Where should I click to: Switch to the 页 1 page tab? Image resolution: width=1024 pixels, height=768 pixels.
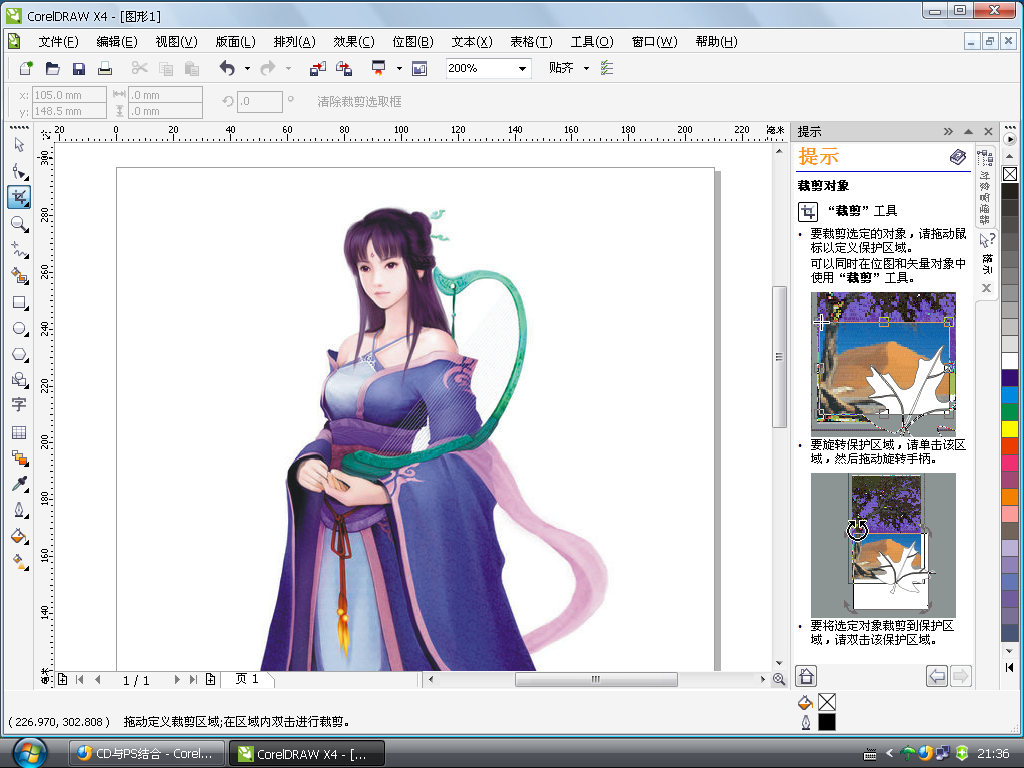[x=247, y=679]
